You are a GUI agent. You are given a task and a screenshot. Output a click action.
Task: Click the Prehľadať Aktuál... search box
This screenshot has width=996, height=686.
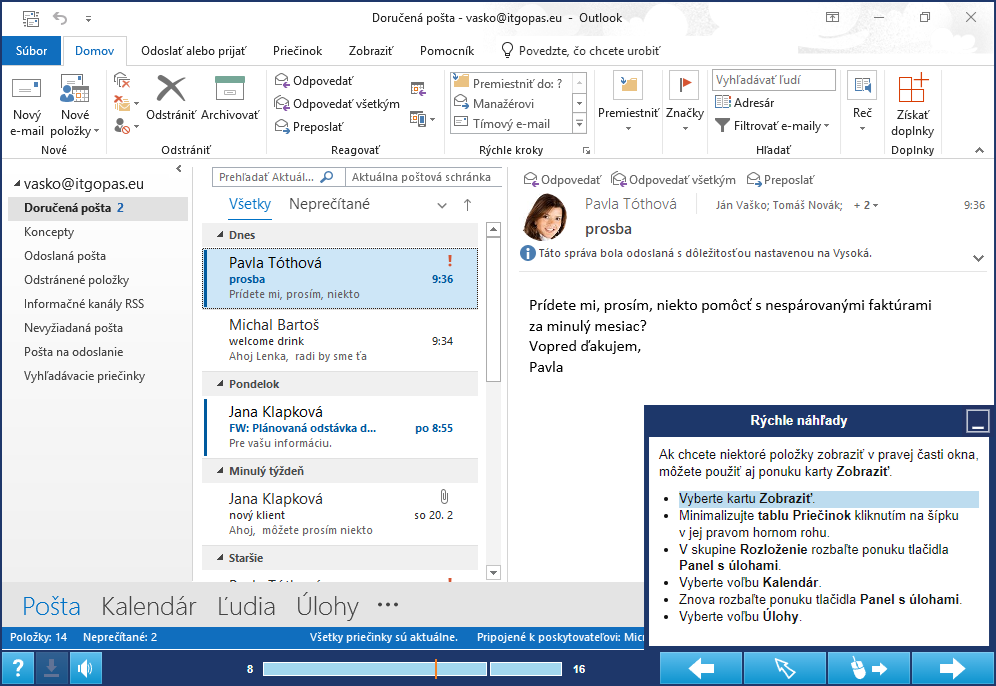click(278, 177)
